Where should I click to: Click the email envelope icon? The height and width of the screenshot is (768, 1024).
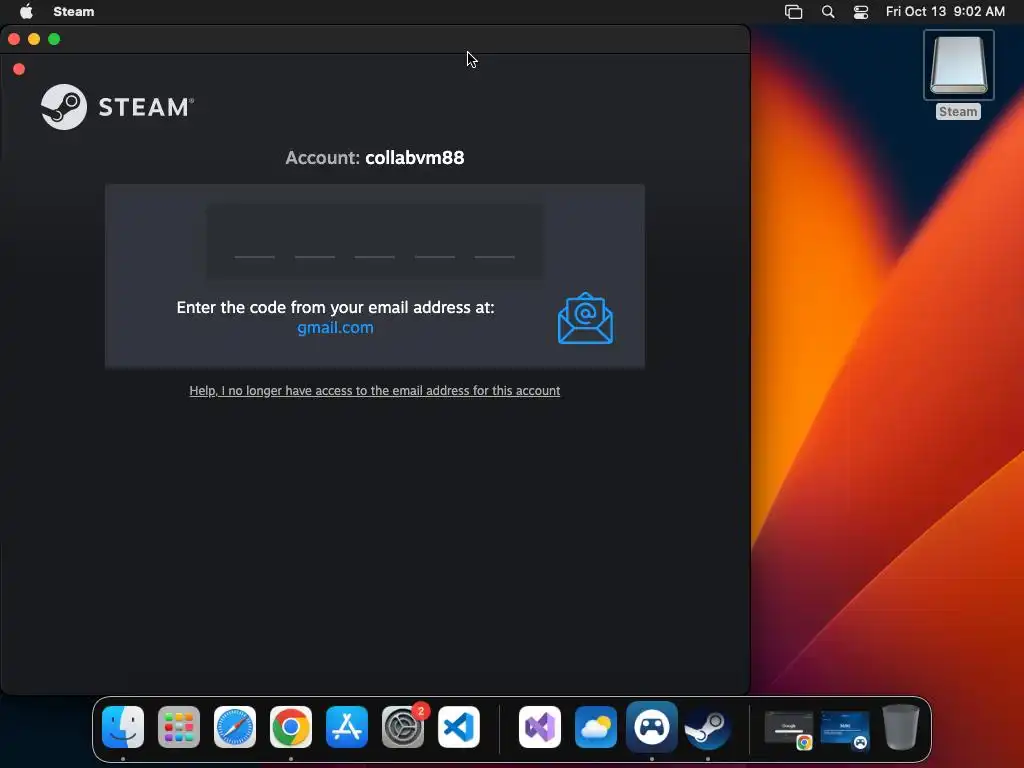click(585, 319)
